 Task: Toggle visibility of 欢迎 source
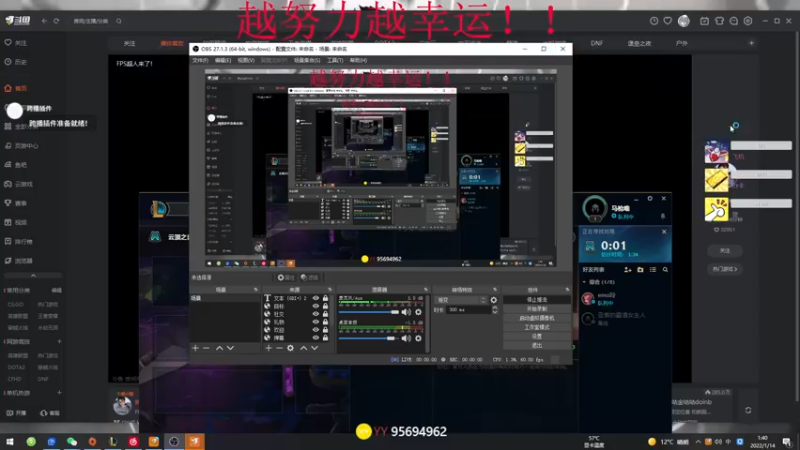coord(316,330)
